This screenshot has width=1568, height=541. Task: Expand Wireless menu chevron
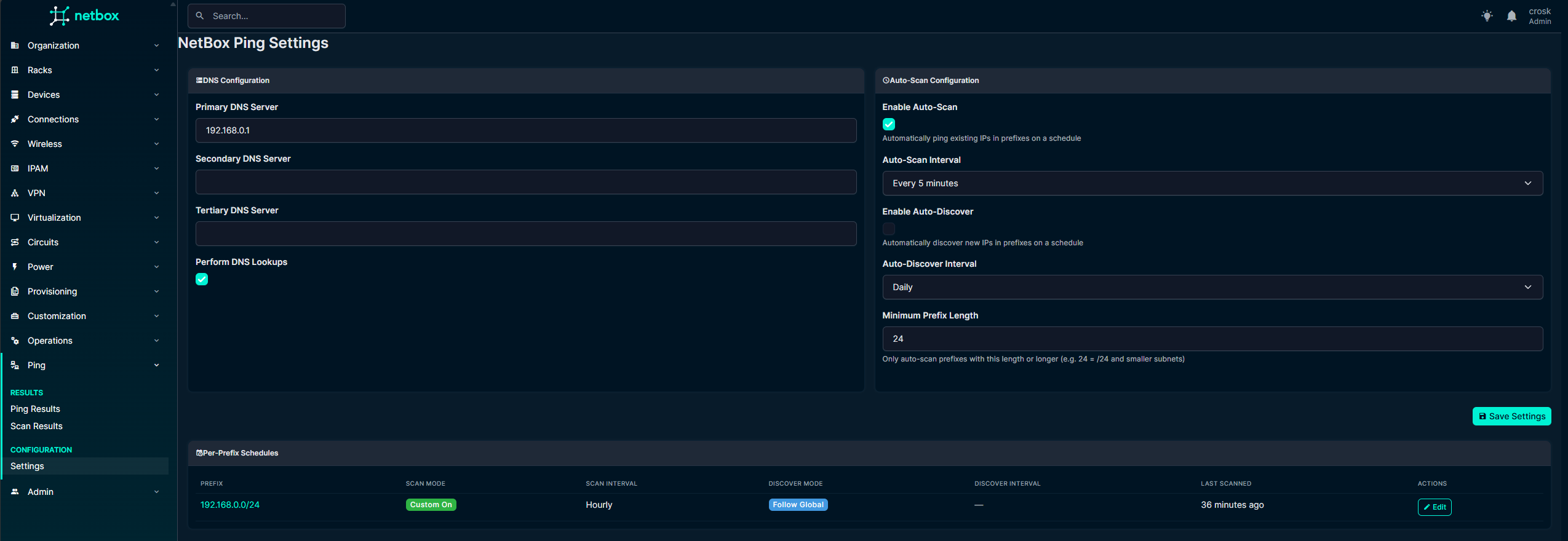(x=156, y=144)
